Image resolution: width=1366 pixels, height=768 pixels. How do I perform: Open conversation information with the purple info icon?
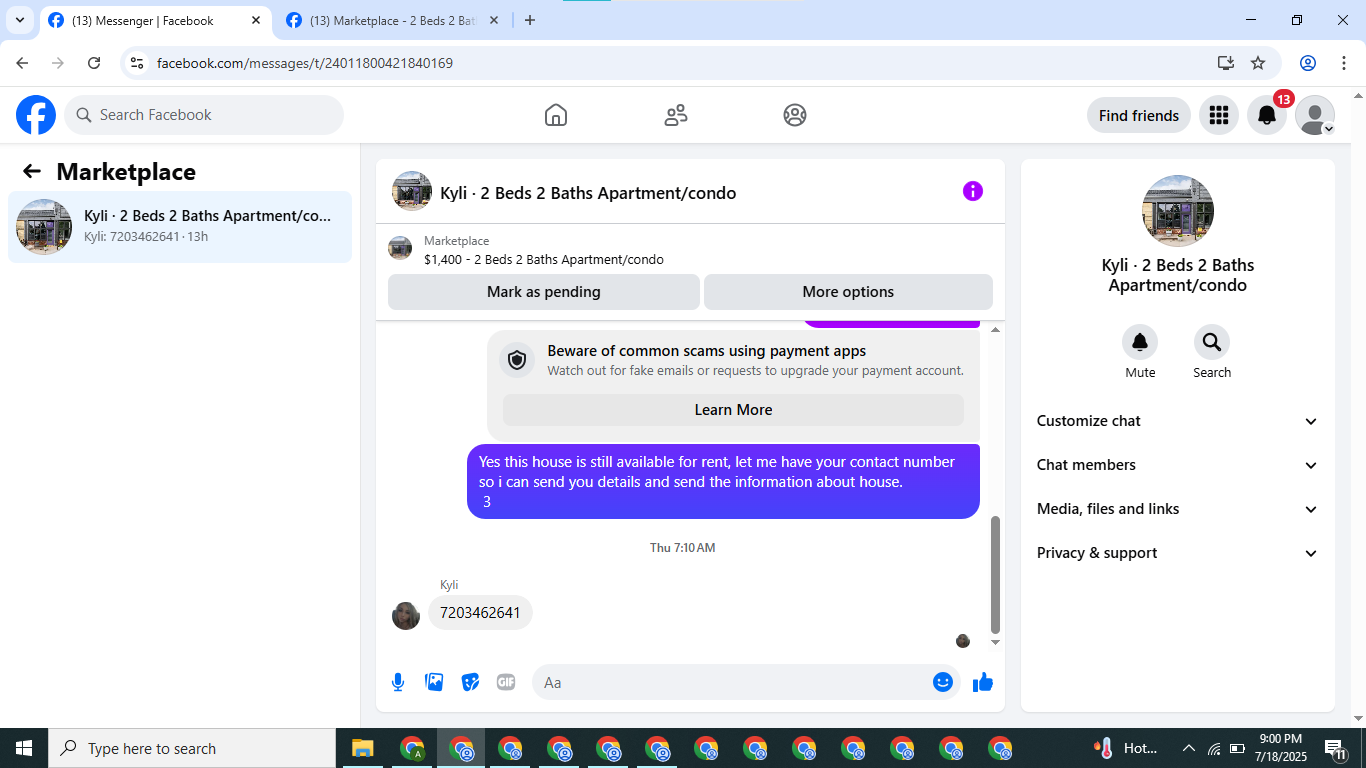tap(973, 191)
